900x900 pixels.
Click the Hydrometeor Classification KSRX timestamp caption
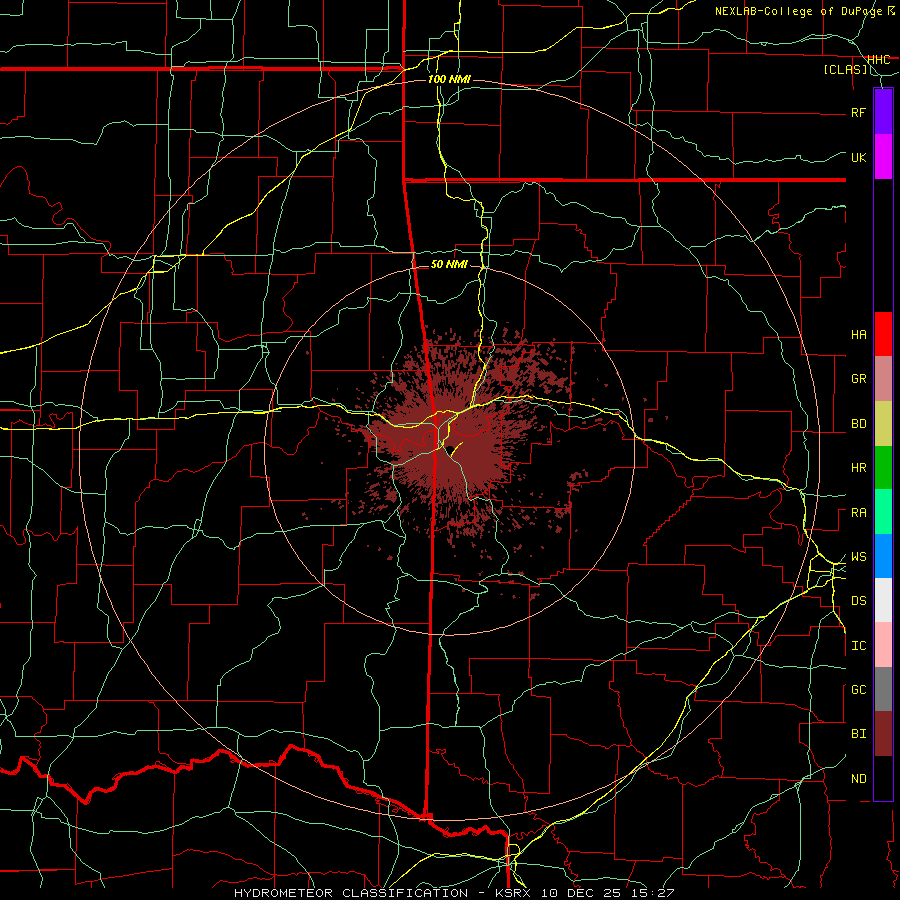454,893
